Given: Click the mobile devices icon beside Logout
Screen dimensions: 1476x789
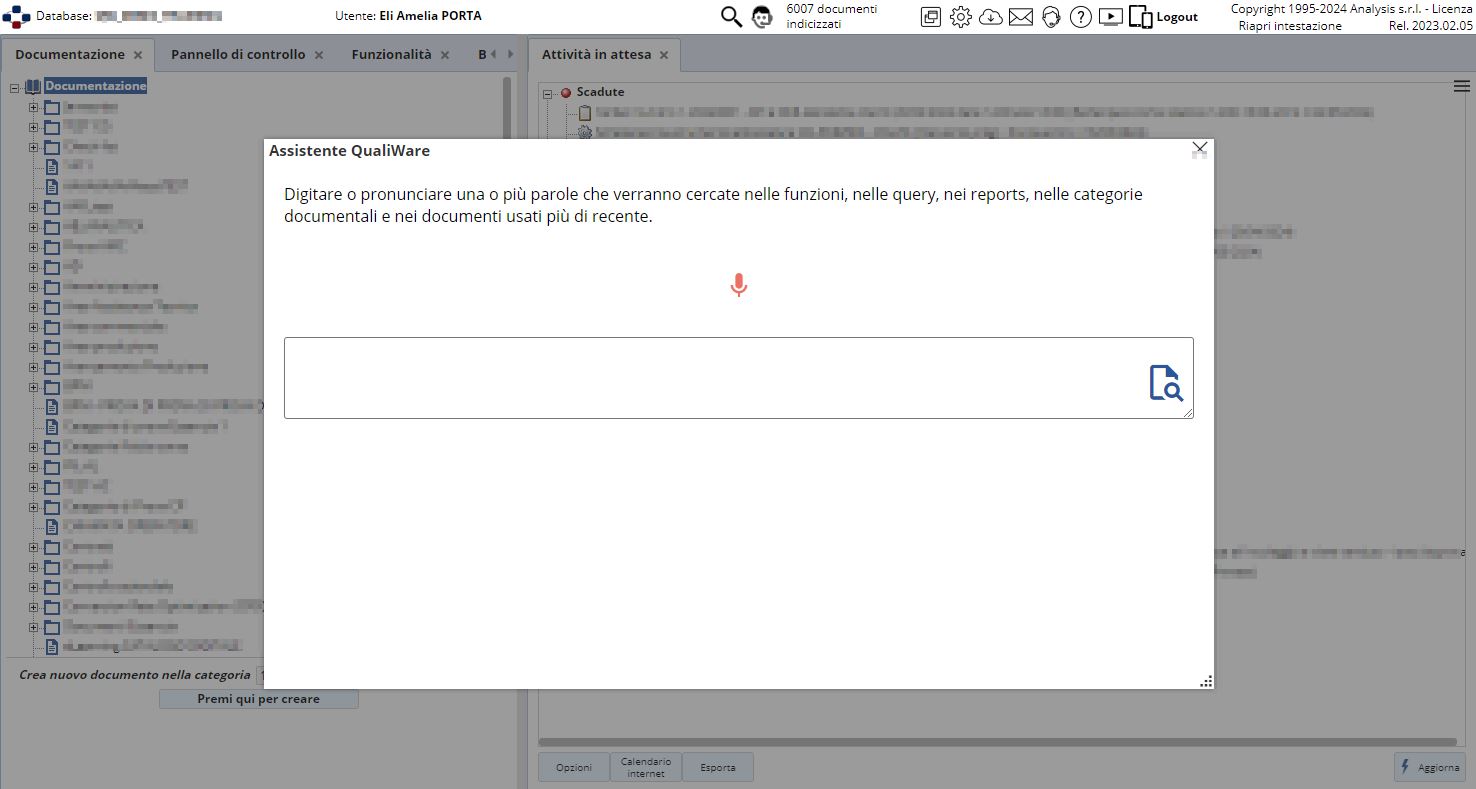Looking at the screenshot, I should coord(1140,17).
